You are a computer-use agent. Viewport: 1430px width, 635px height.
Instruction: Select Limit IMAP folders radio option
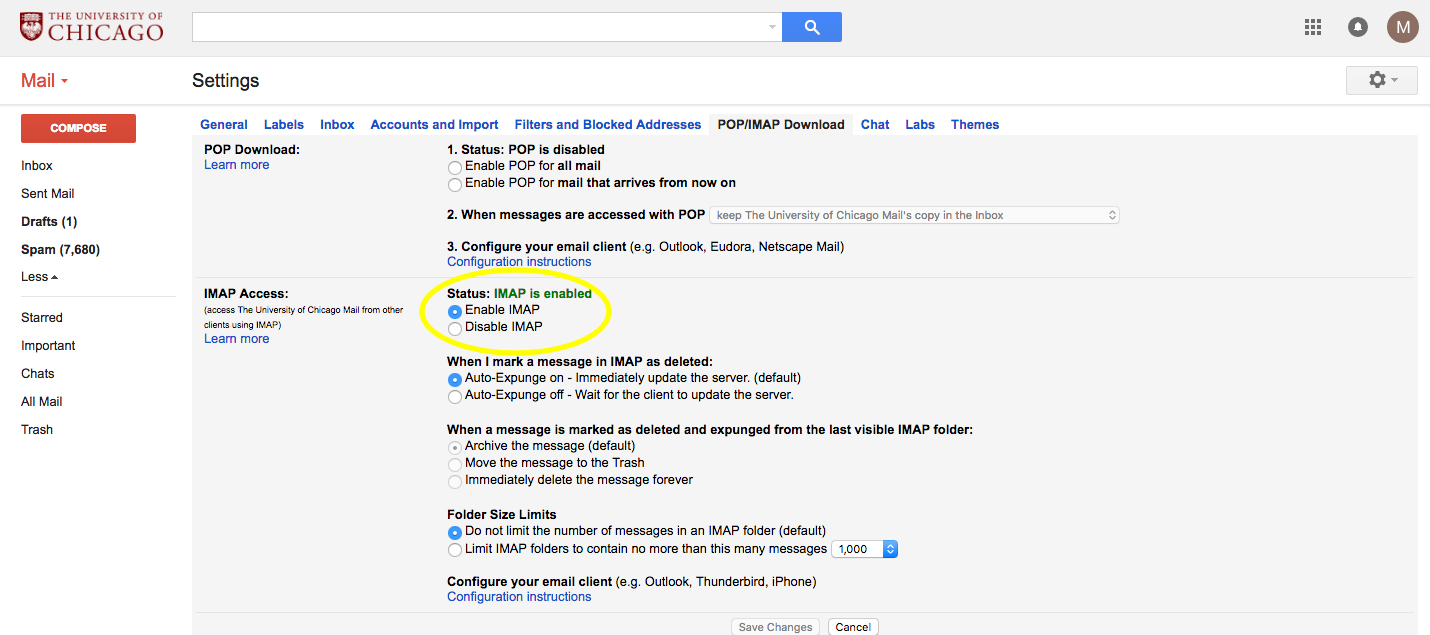455,549
